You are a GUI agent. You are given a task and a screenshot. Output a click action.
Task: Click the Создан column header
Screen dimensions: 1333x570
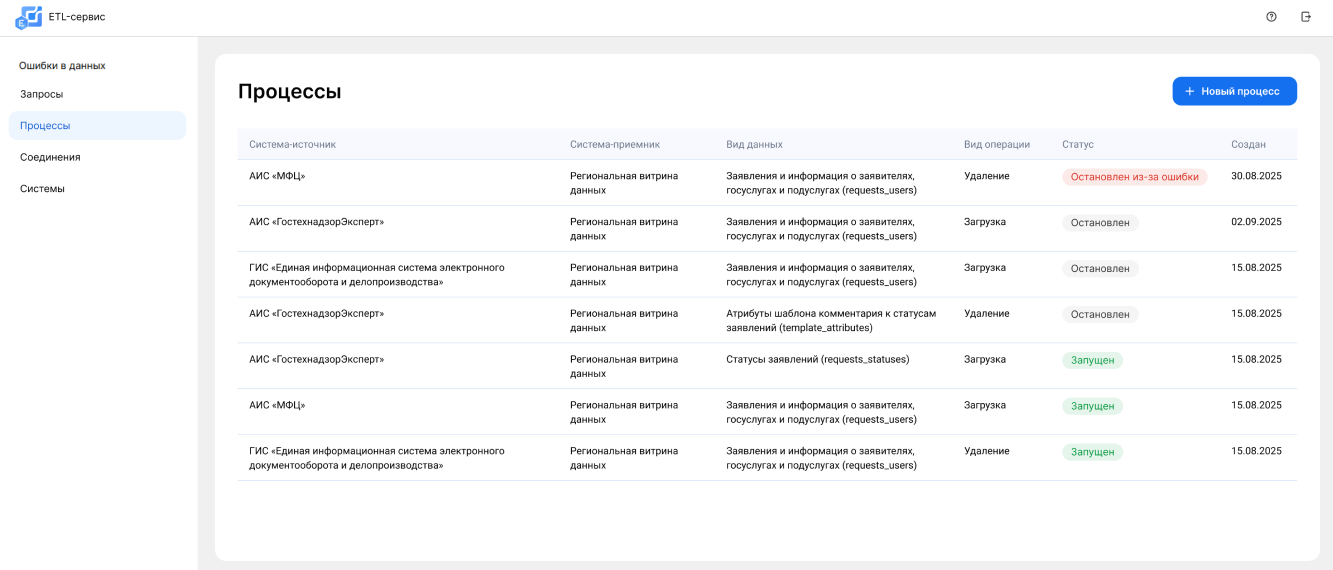coord(1247,144)
